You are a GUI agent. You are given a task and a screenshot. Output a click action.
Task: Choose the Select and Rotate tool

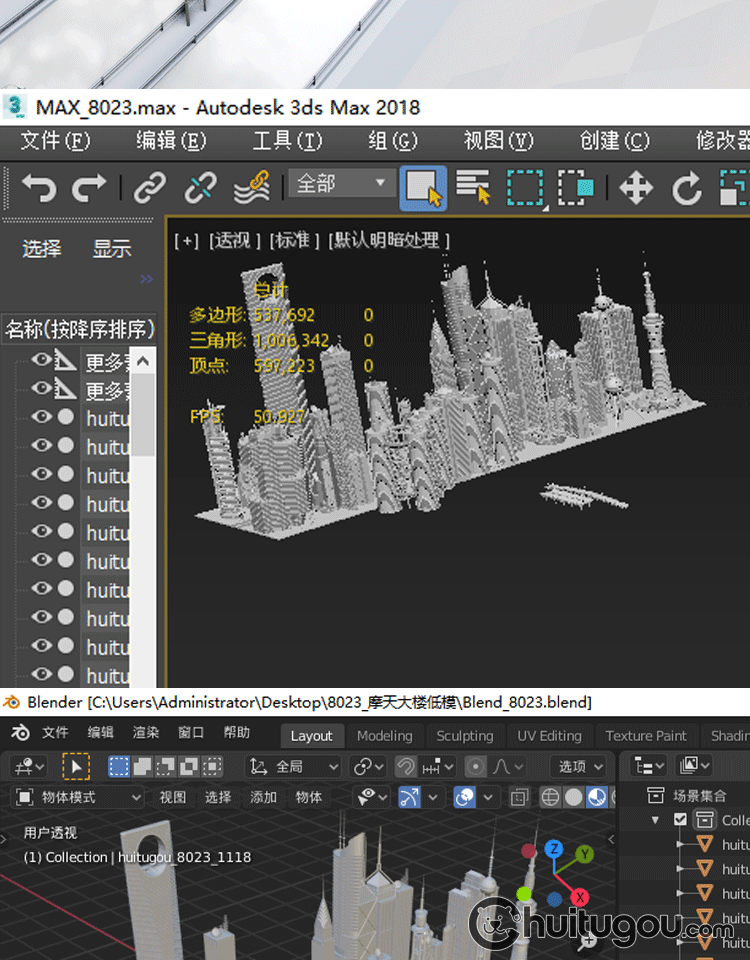coord(687,187)
